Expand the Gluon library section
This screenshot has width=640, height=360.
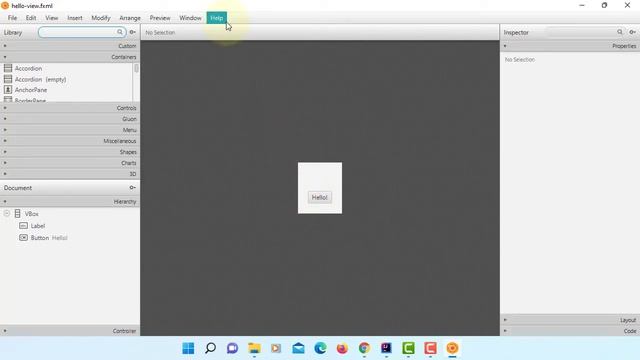pos(70,119)
